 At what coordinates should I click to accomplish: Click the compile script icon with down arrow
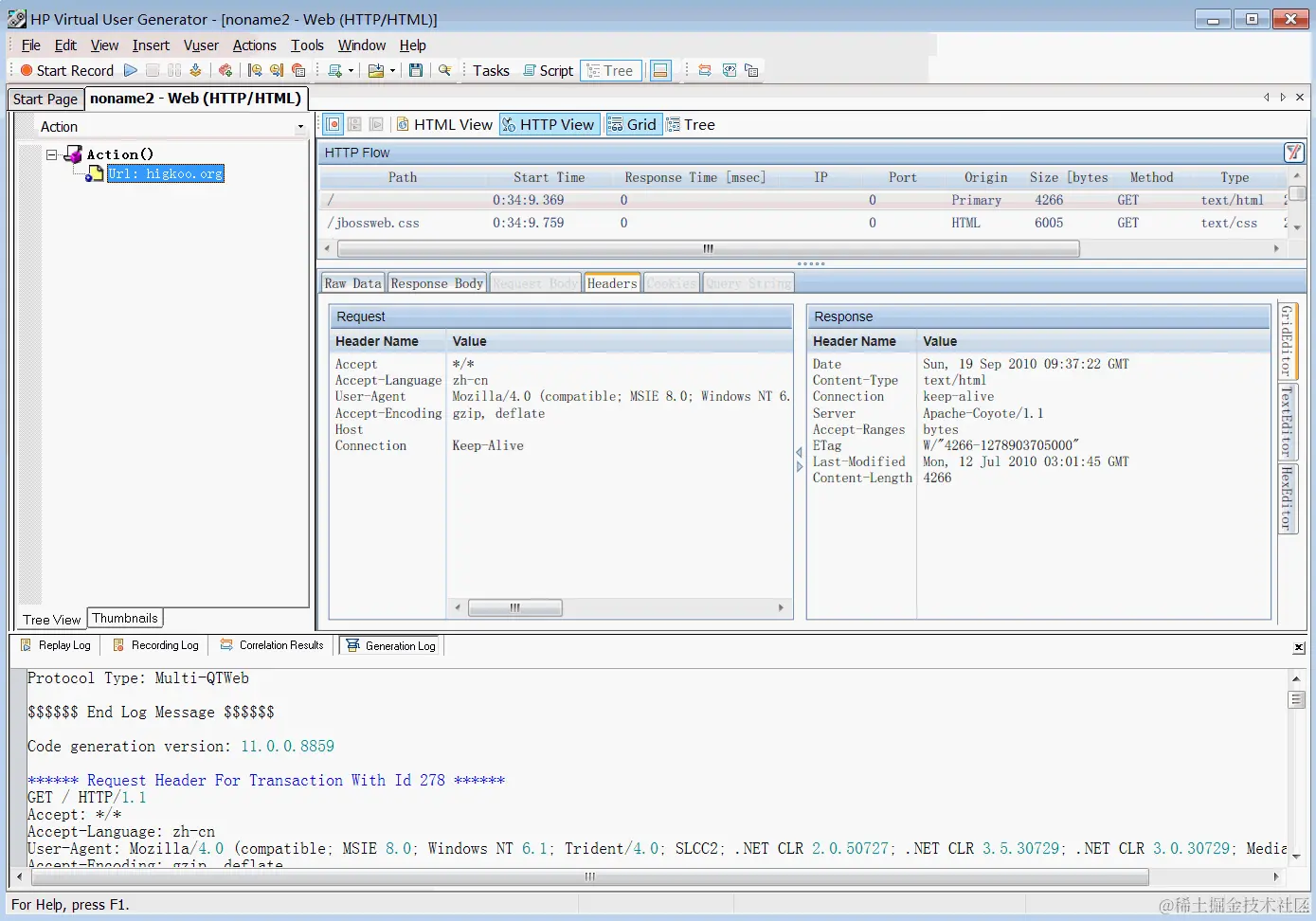pos(195,70)
